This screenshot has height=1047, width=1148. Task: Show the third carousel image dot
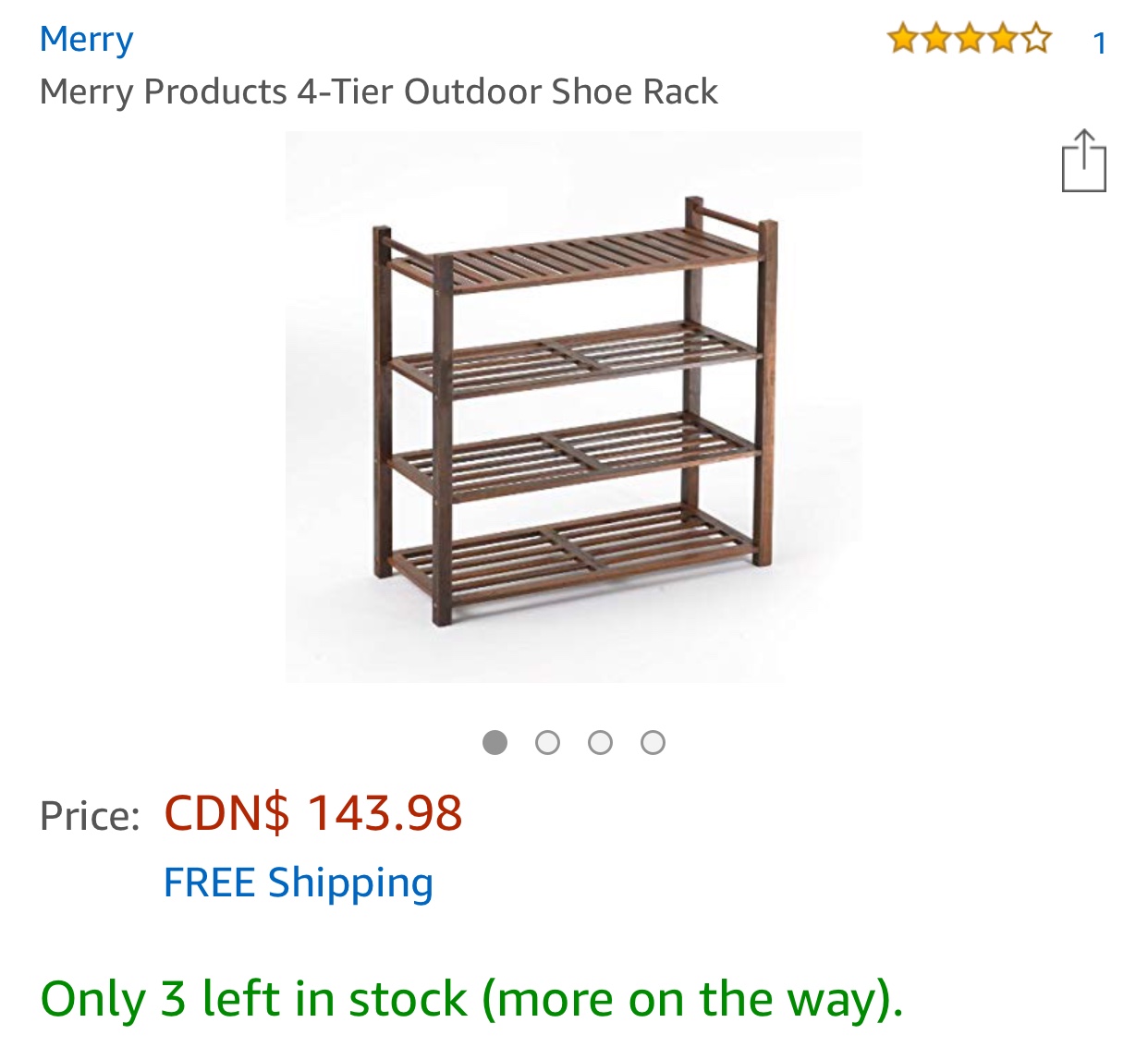click(x=600, y=742)
